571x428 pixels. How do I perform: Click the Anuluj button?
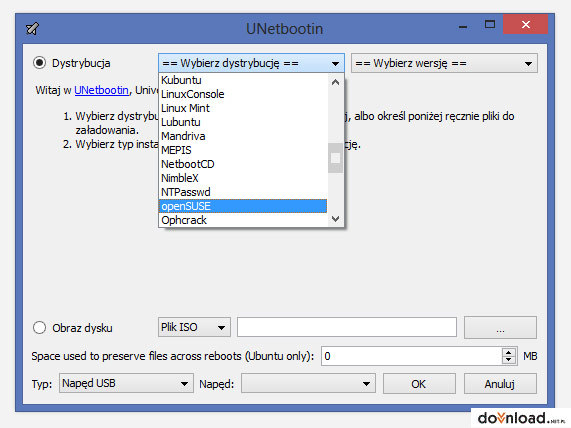point(500,384)
